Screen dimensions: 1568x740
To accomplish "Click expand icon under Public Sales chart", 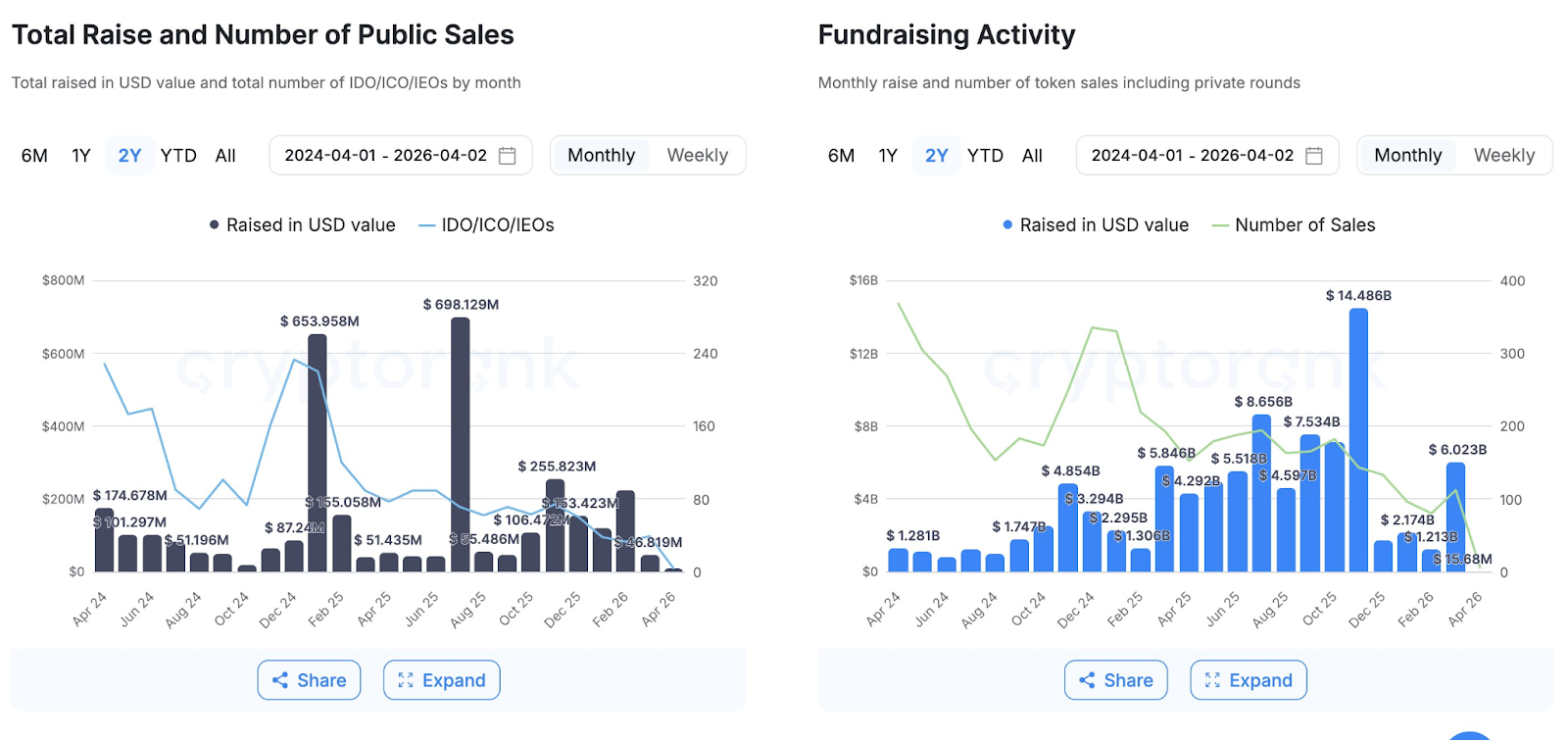I will coord(406,680).
